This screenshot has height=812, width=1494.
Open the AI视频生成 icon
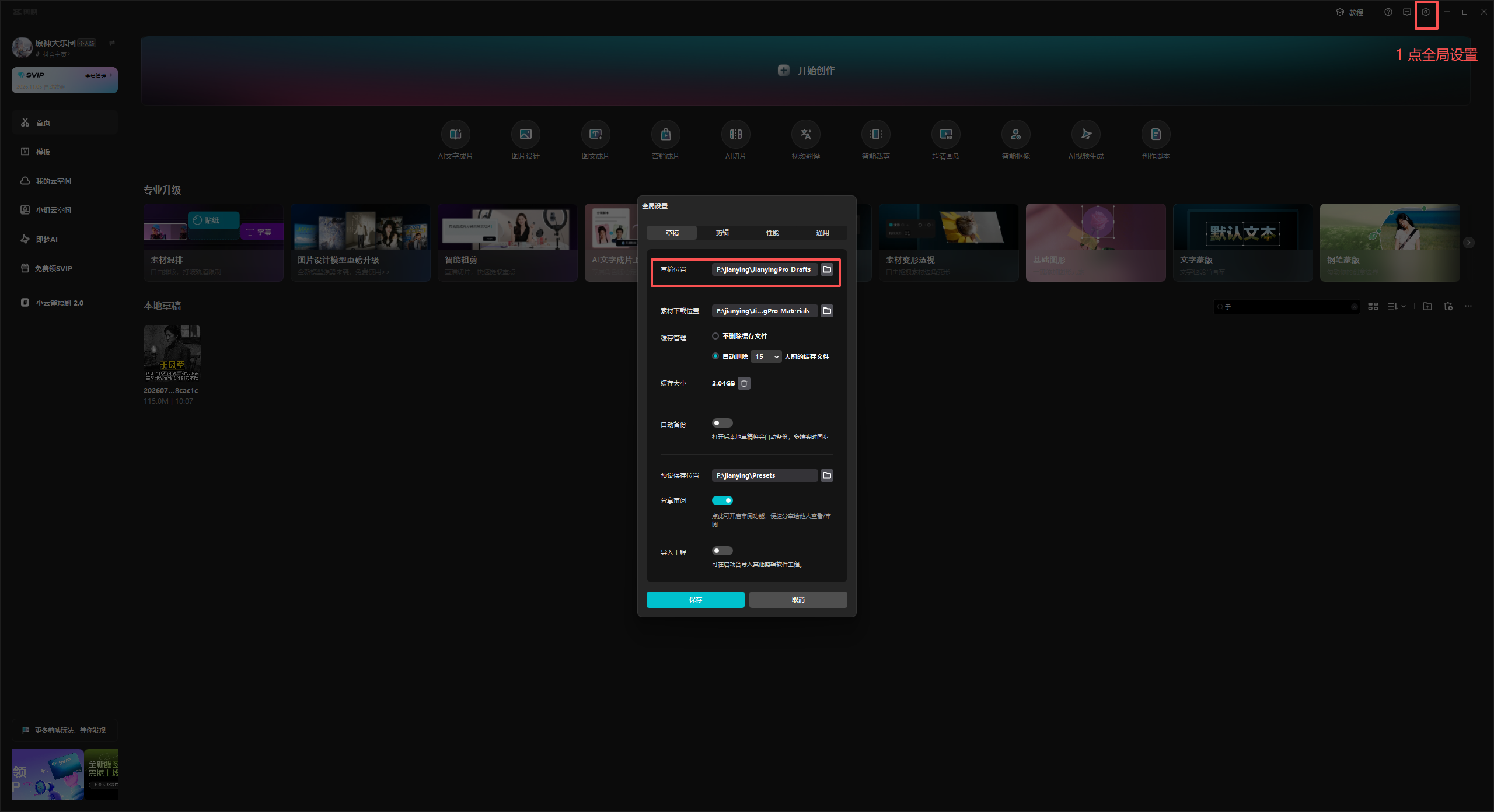tap(1086, 135)
